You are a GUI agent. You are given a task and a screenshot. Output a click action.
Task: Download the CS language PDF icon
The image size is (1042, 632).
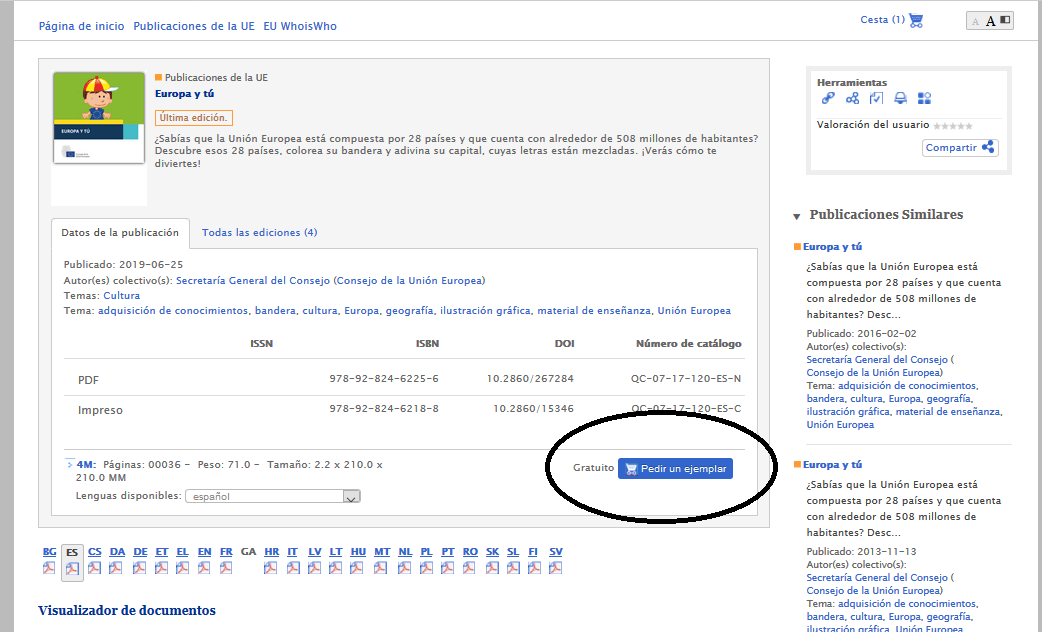coord(94,568)
